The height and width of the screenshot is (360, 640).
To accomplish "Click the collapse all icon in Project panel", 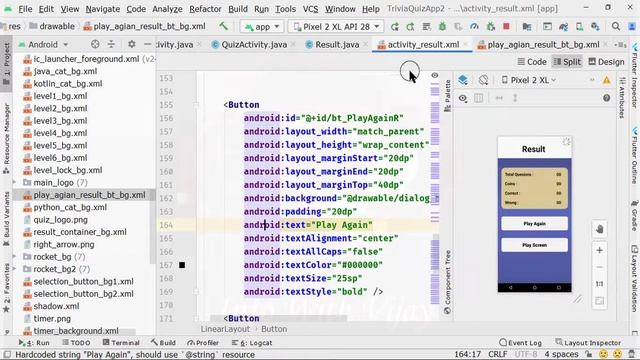I will [111, 44].
